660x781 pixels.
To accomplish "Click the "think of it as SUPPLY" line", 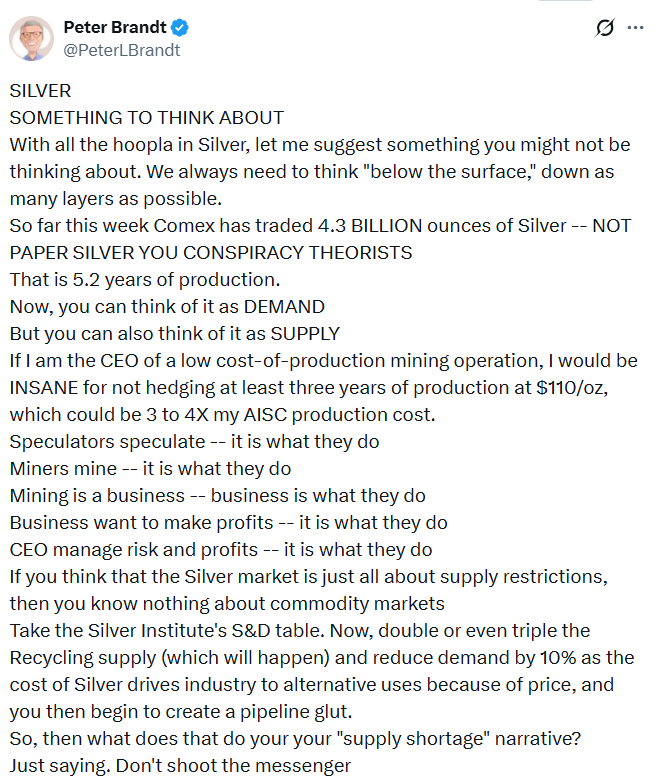I will click(175, 333).
